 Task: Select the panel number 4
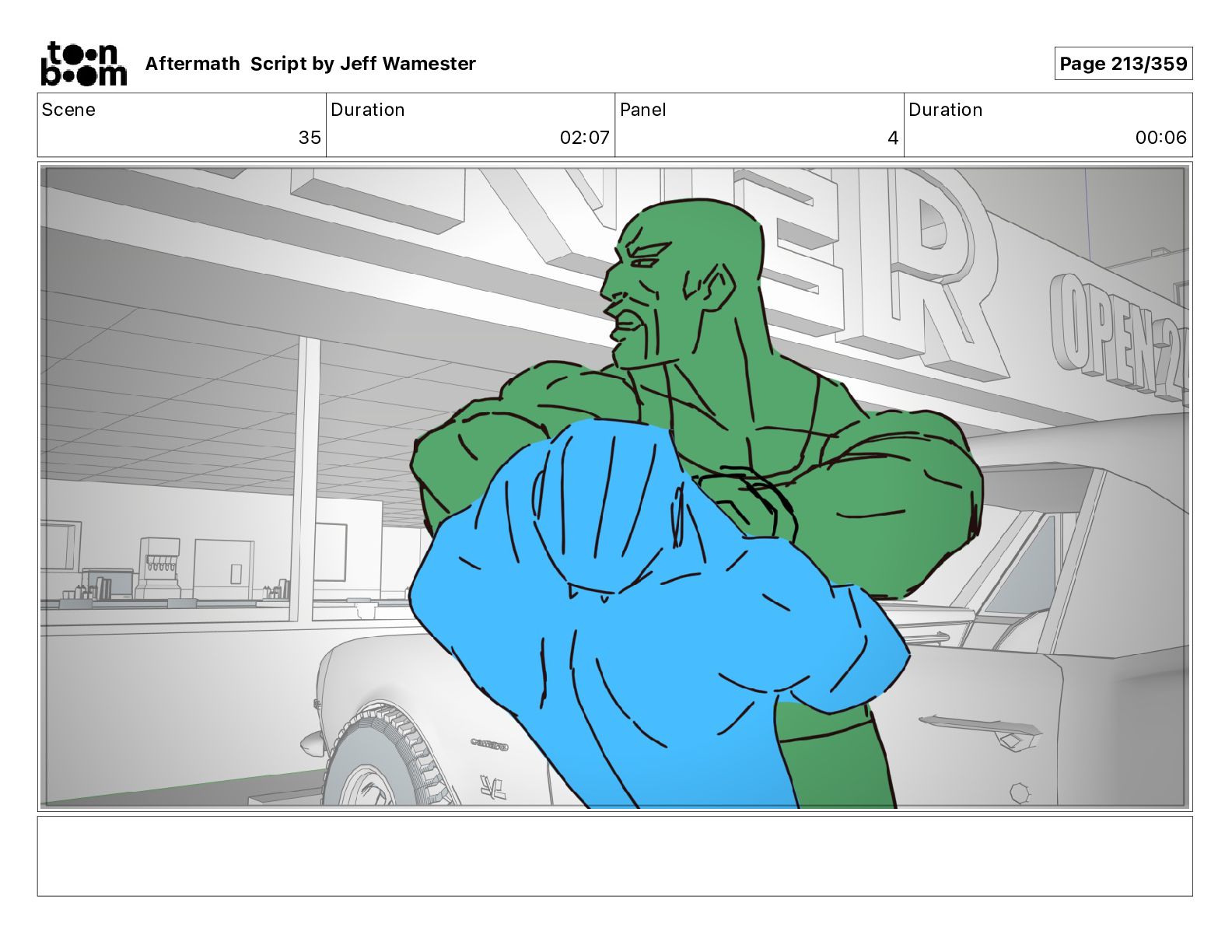893,138
